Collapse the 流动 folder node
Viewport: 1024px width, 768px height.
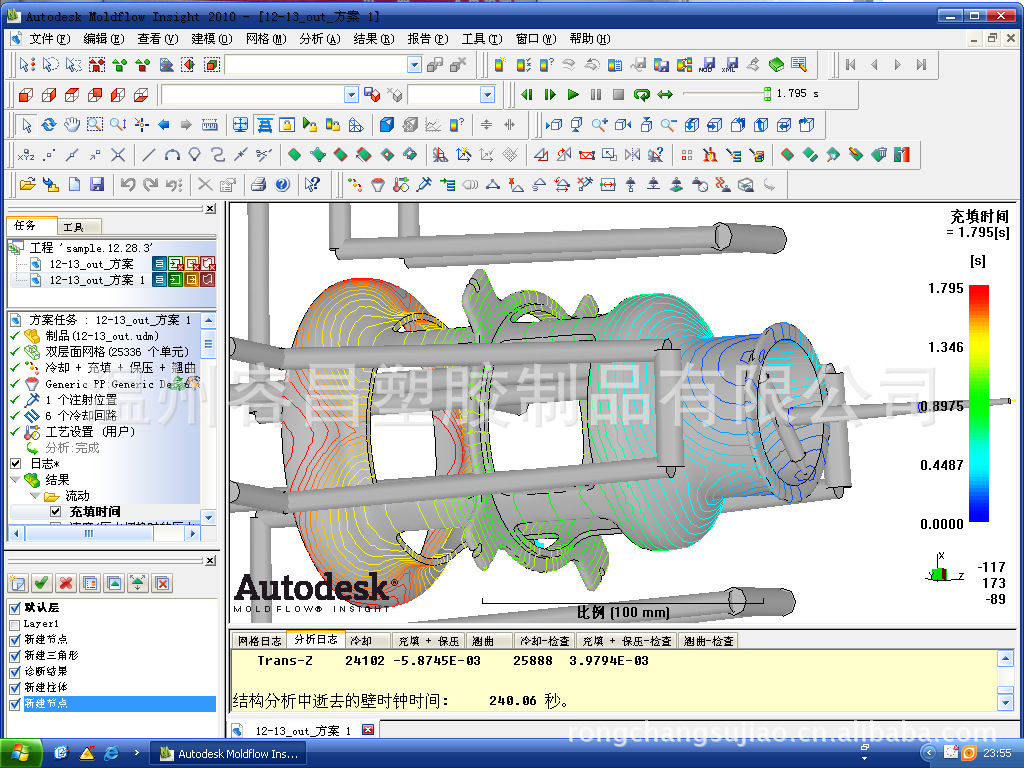click(35, 496)
